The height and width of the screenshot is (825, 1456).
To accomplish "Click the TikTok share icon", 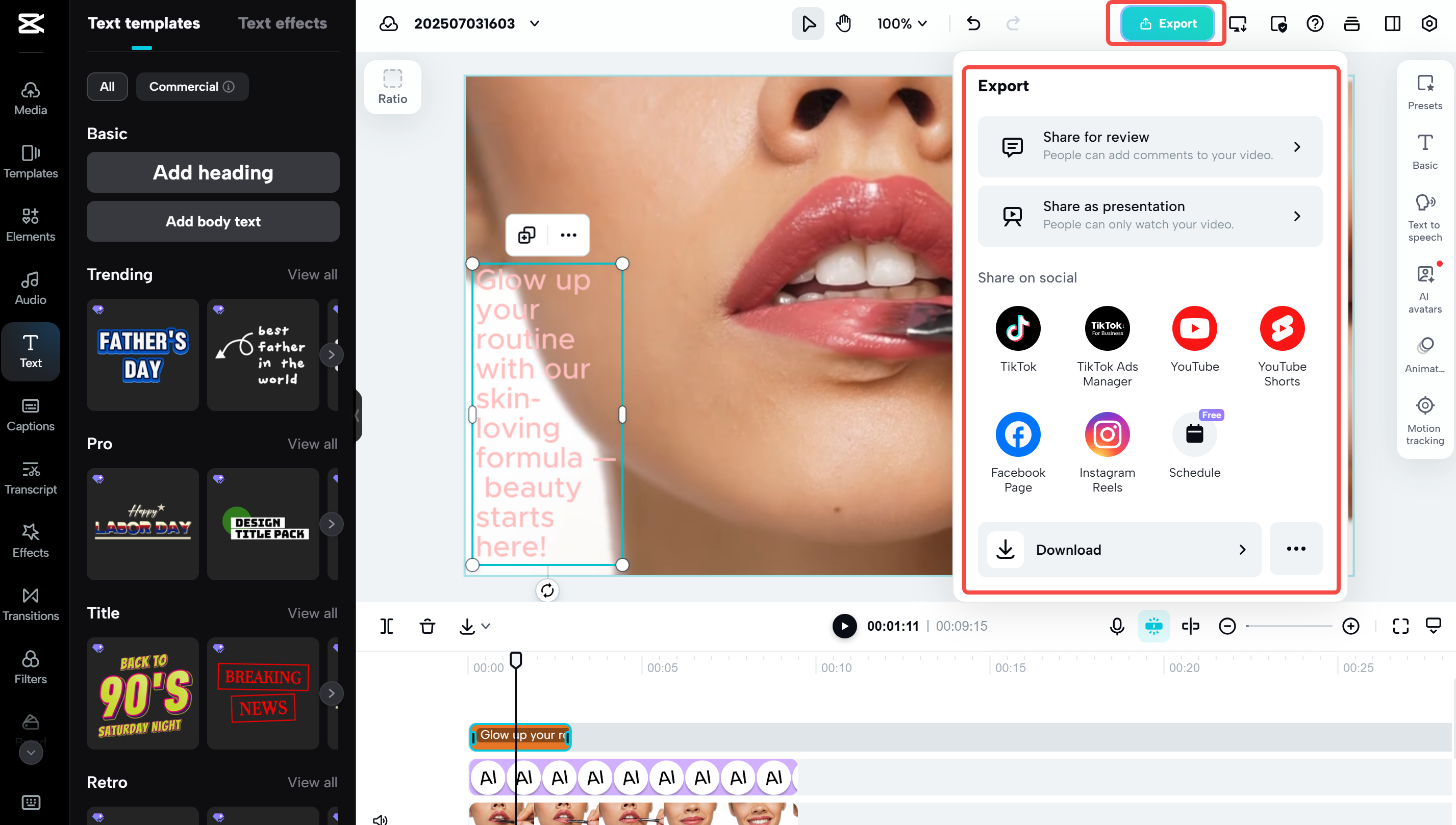I will pyautogui.click(x=1017, y=328).
